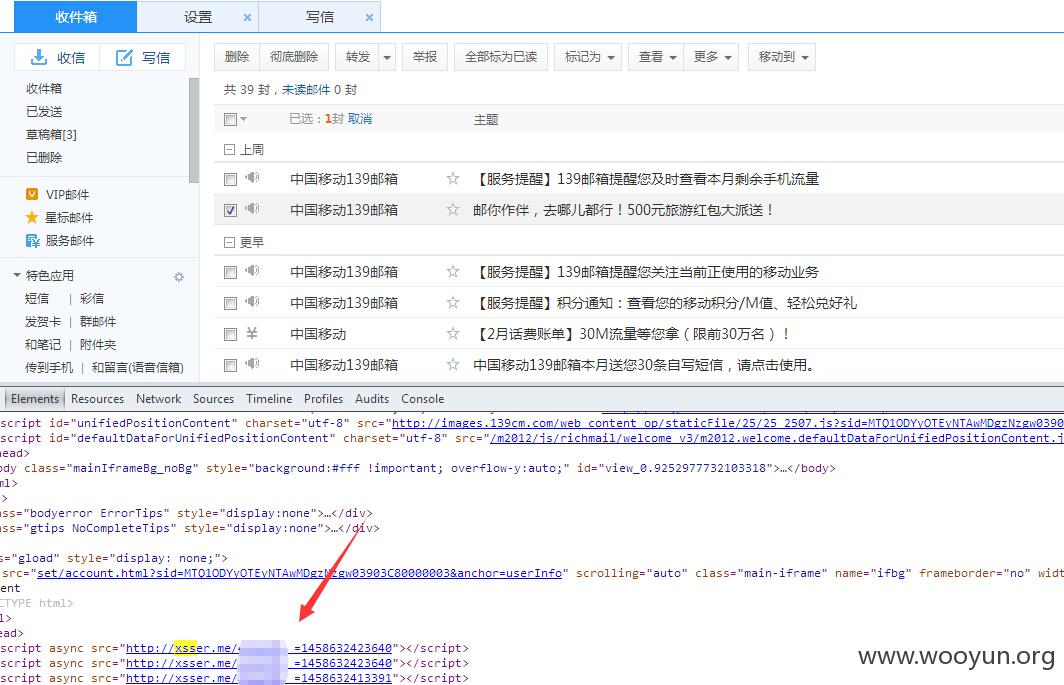Click the 转发 button
1064x685 pixels.
click(358, 57)
